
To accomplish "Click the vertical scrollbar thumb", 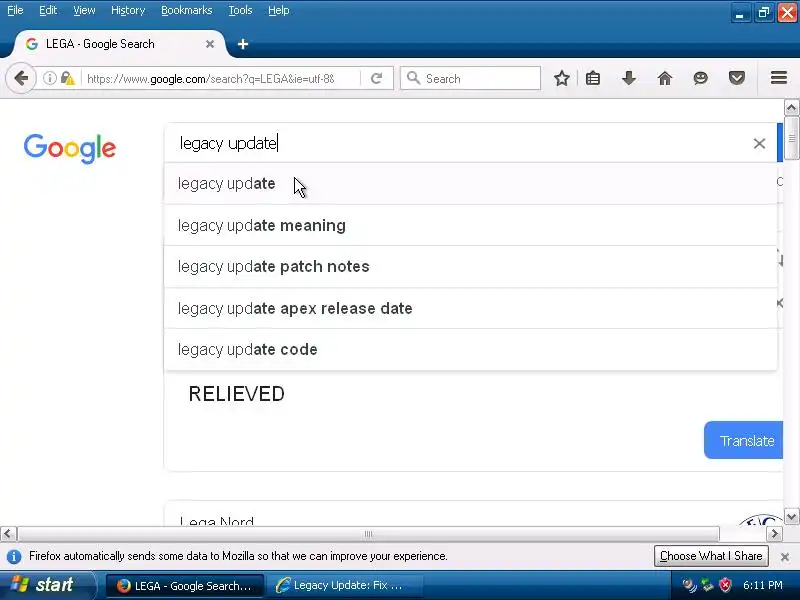I will pos(791,138).
